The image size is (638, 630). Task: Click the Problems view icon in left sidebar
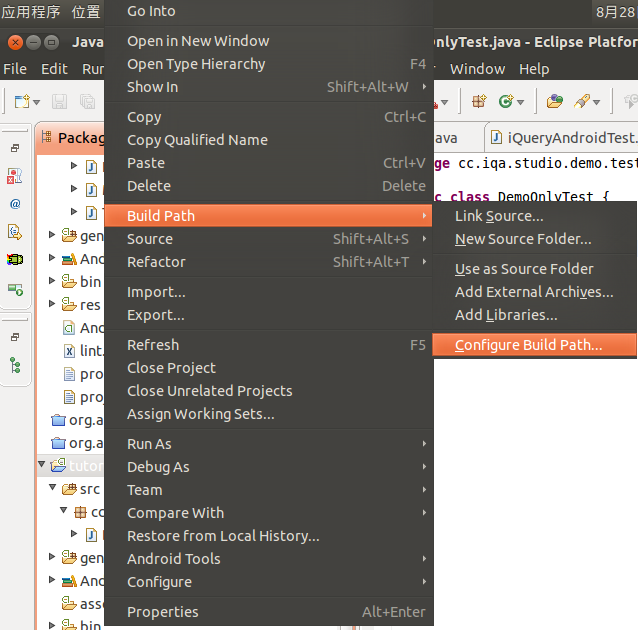pyautogui.click(x=15, y=176)
